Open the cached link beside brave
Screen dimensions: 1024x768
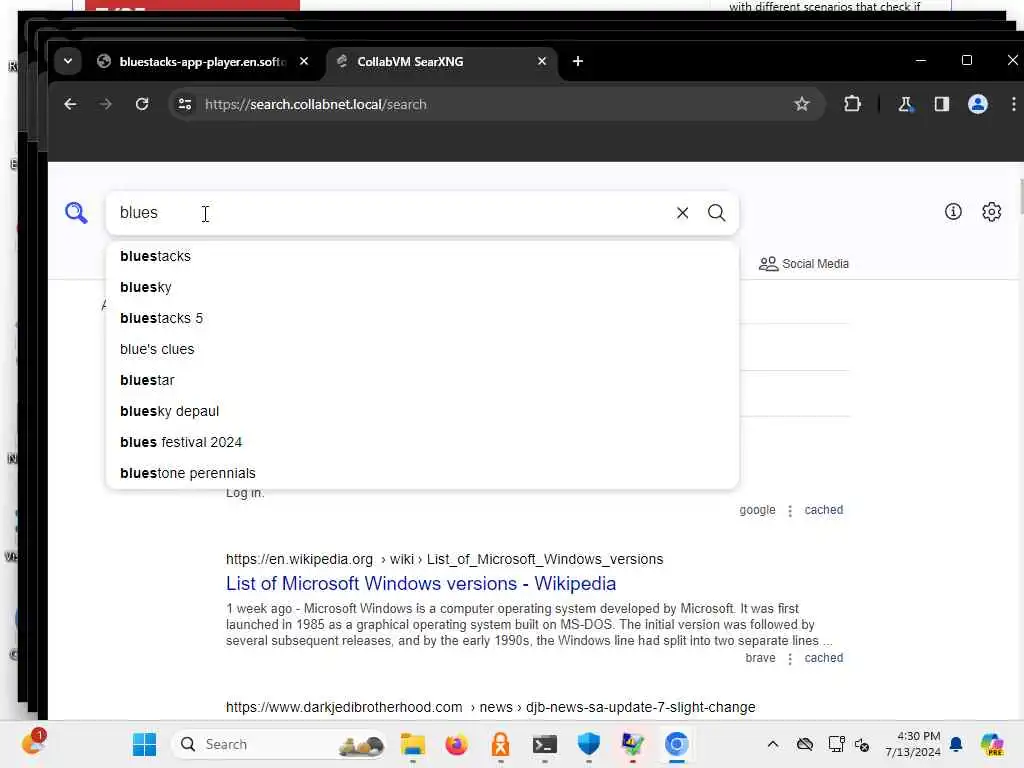coord(823,658)
